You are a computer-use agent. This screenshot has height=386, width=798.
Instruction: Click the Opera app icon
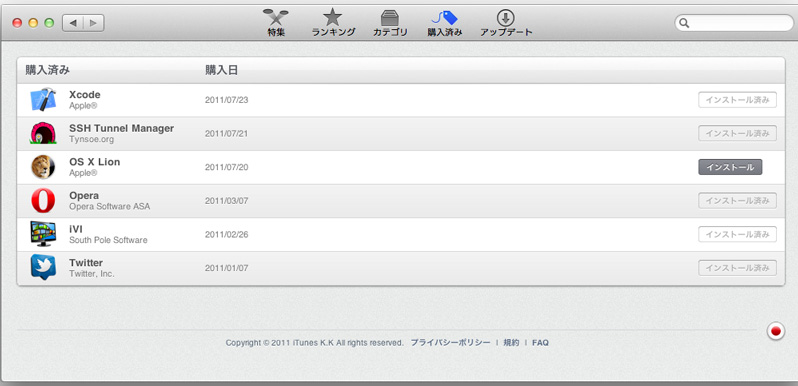click(43, 201)
